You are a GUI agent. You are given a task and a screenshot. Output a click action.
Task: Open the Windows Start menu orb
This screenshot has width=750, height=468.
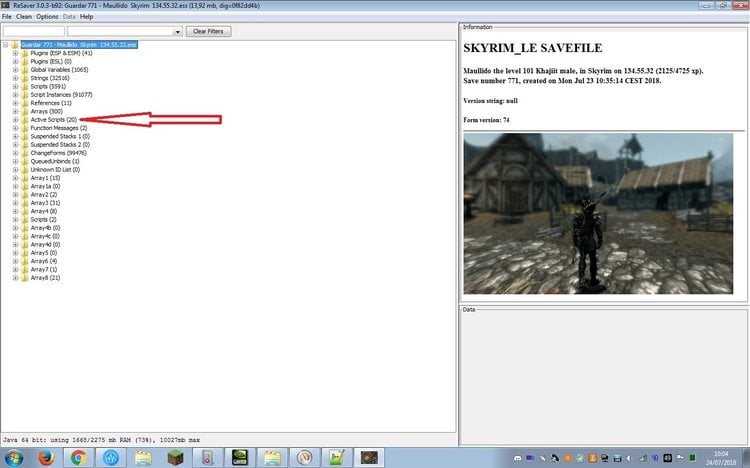click(13, 458)
